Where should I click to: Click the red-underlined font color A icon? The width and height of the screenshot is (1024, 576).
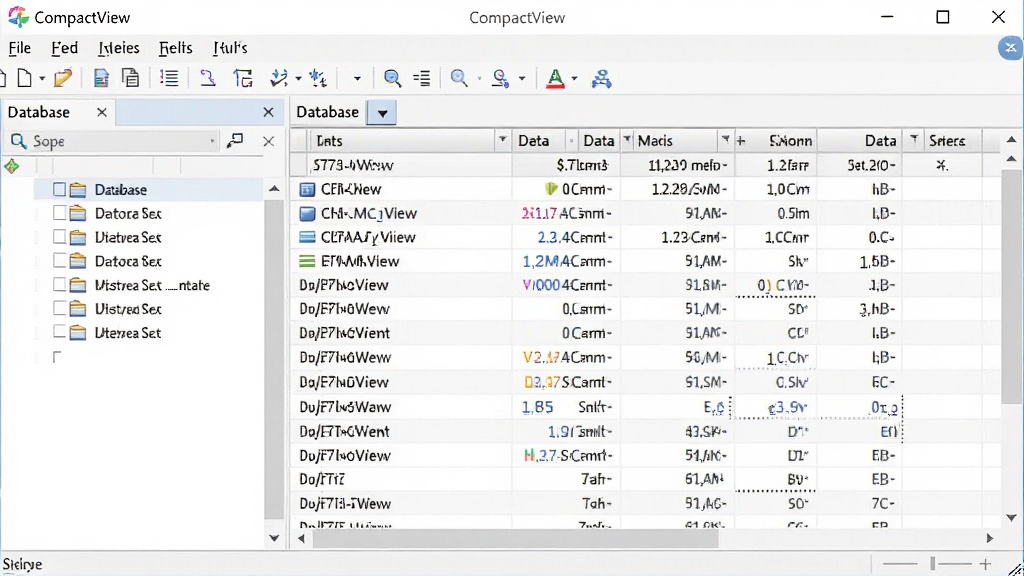coord(555,78)
